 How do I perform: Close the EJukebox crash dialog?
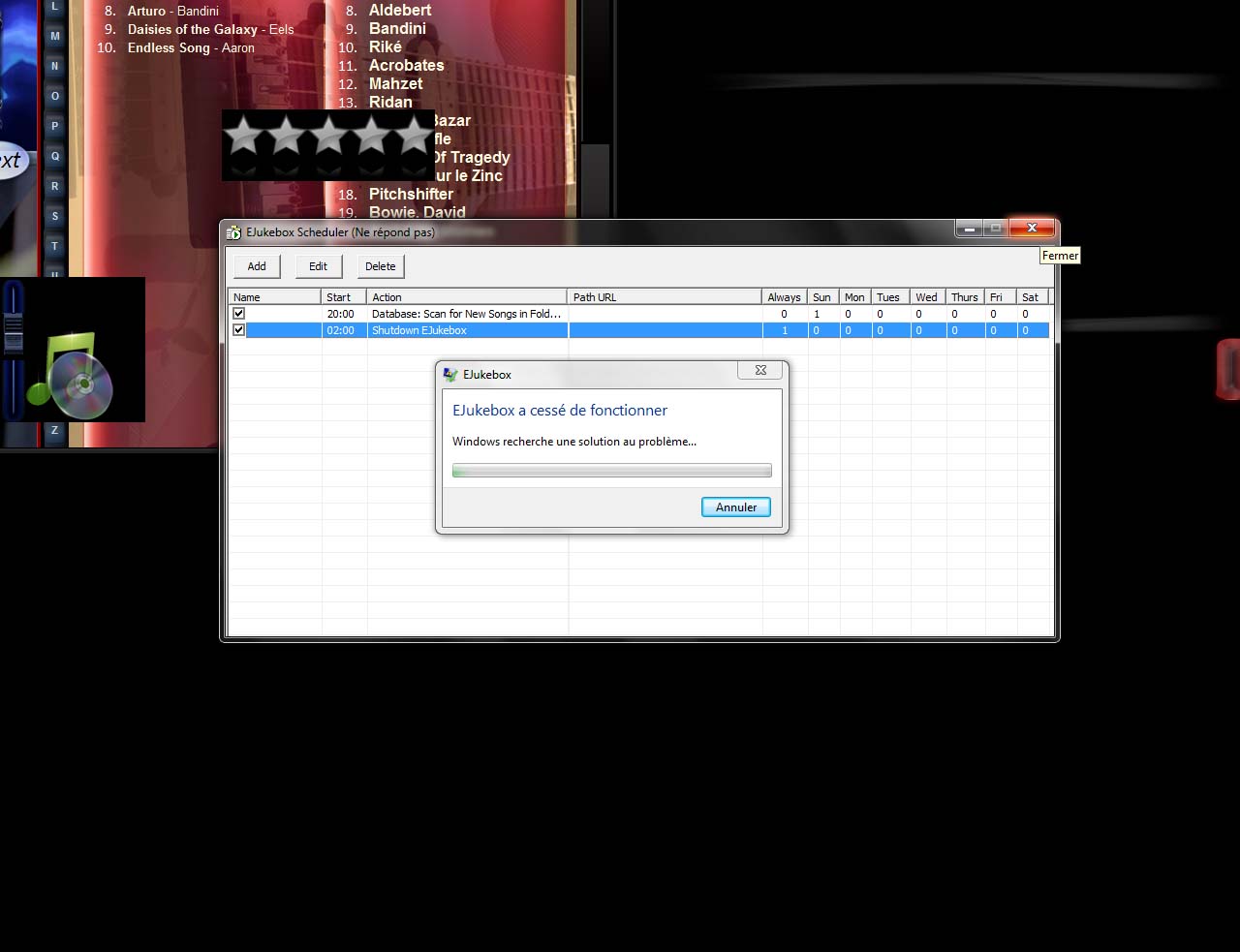coord(761,370)
